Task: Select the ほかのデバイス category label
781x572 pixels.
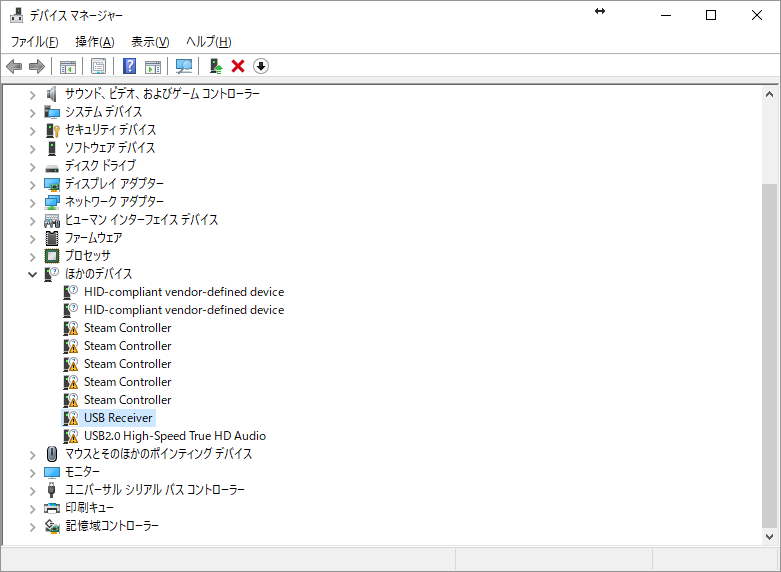Action: [99, 274]
